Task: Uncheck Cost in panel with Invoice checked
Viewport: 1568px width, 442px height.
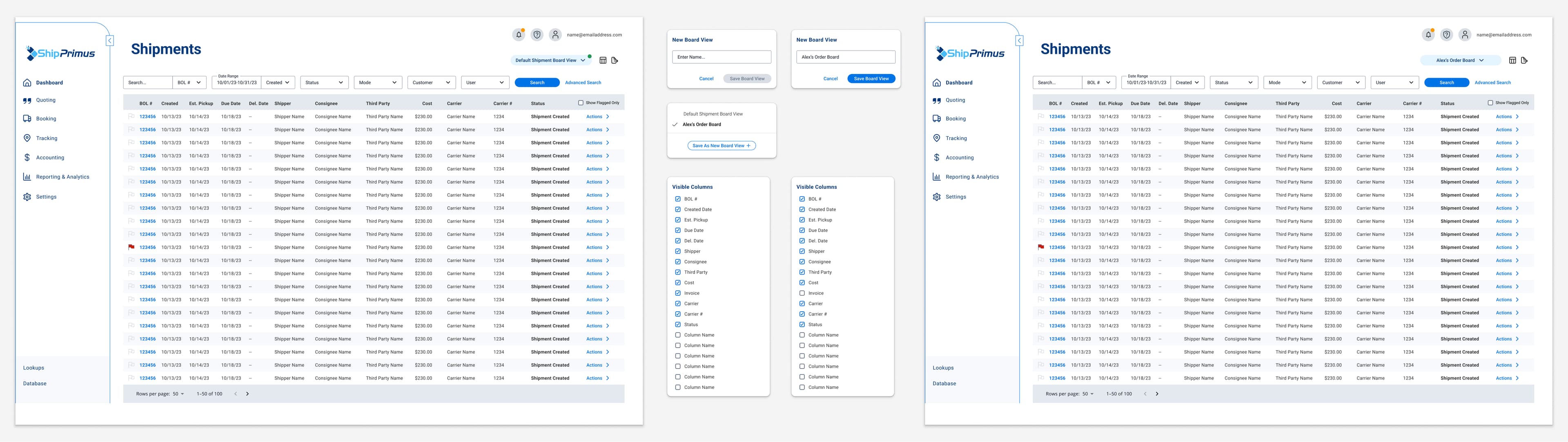Action: pos(677,283)
